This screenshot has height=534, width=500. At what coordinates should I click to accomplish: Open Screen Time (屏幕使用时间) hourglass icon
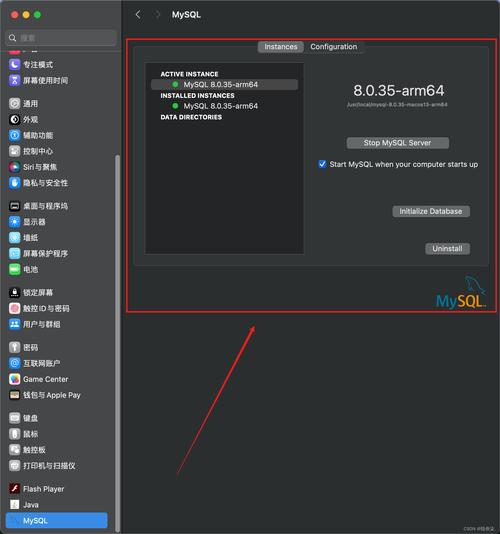(x=14, y=80)
